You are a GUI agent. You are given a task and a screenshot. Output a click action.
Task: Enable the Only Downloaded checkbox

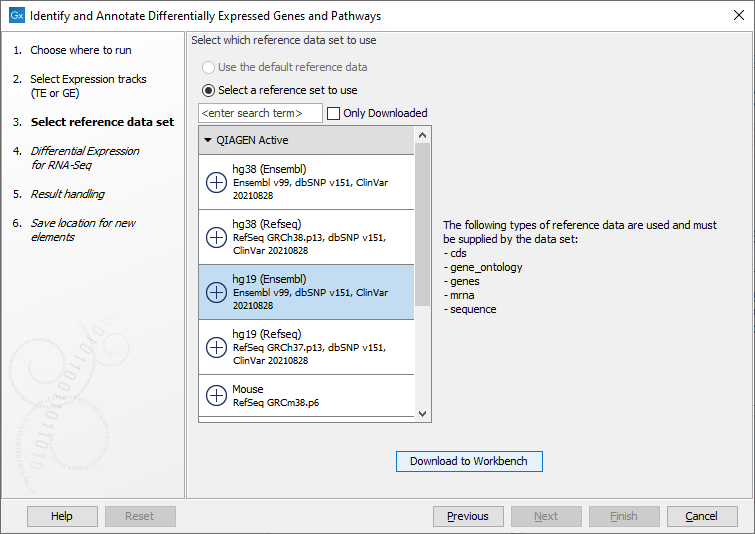(x=333, y=114)
